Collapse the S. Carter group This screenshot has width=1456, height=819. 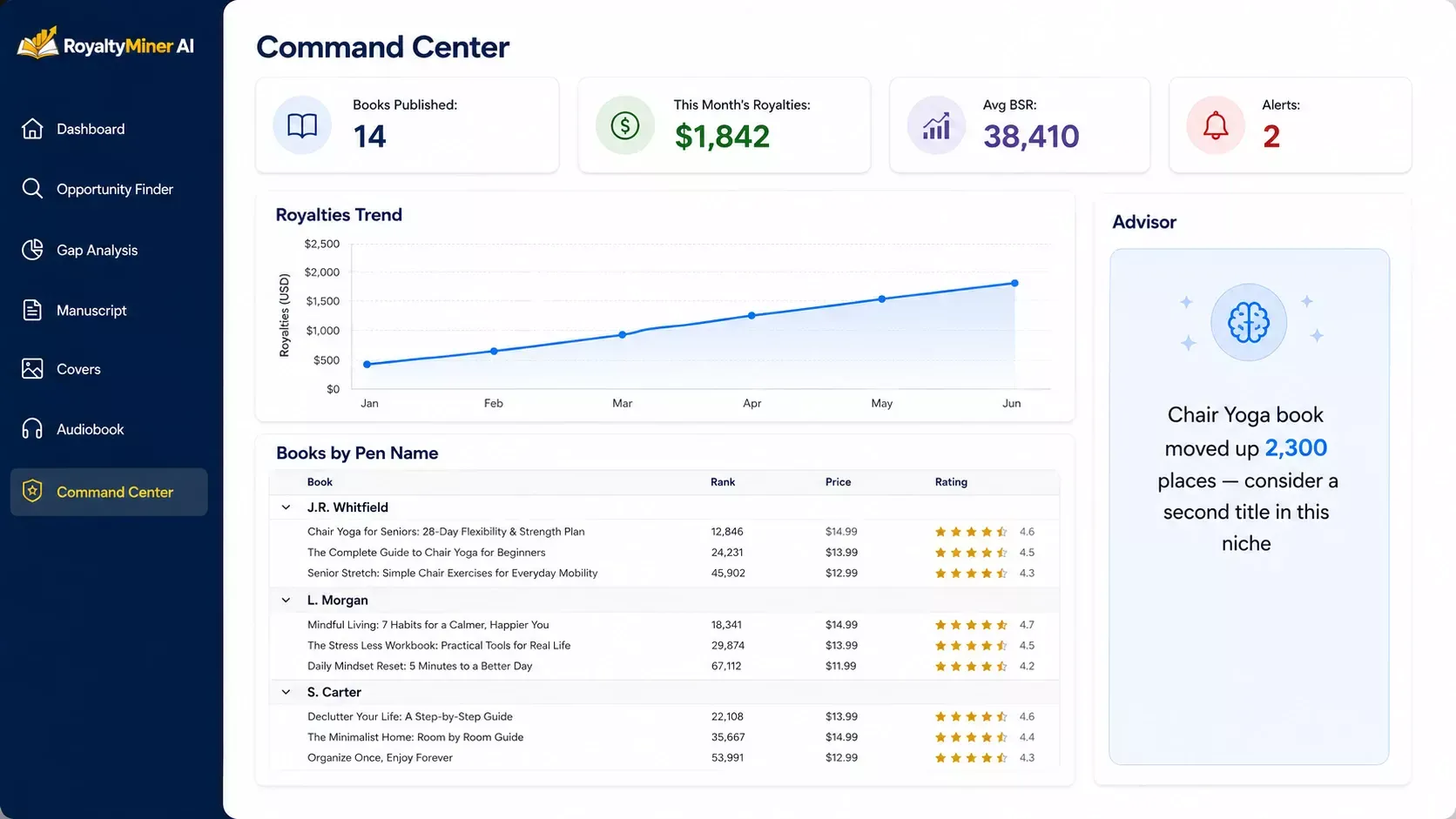(286, 693)
